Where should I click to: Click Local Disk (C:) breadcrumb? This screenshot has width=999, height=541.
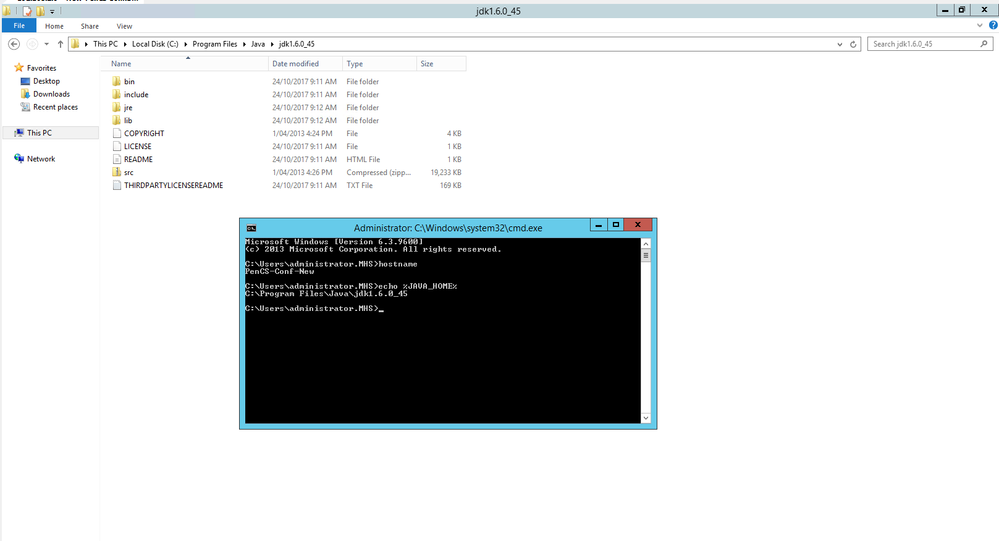[x=155, y=44]
